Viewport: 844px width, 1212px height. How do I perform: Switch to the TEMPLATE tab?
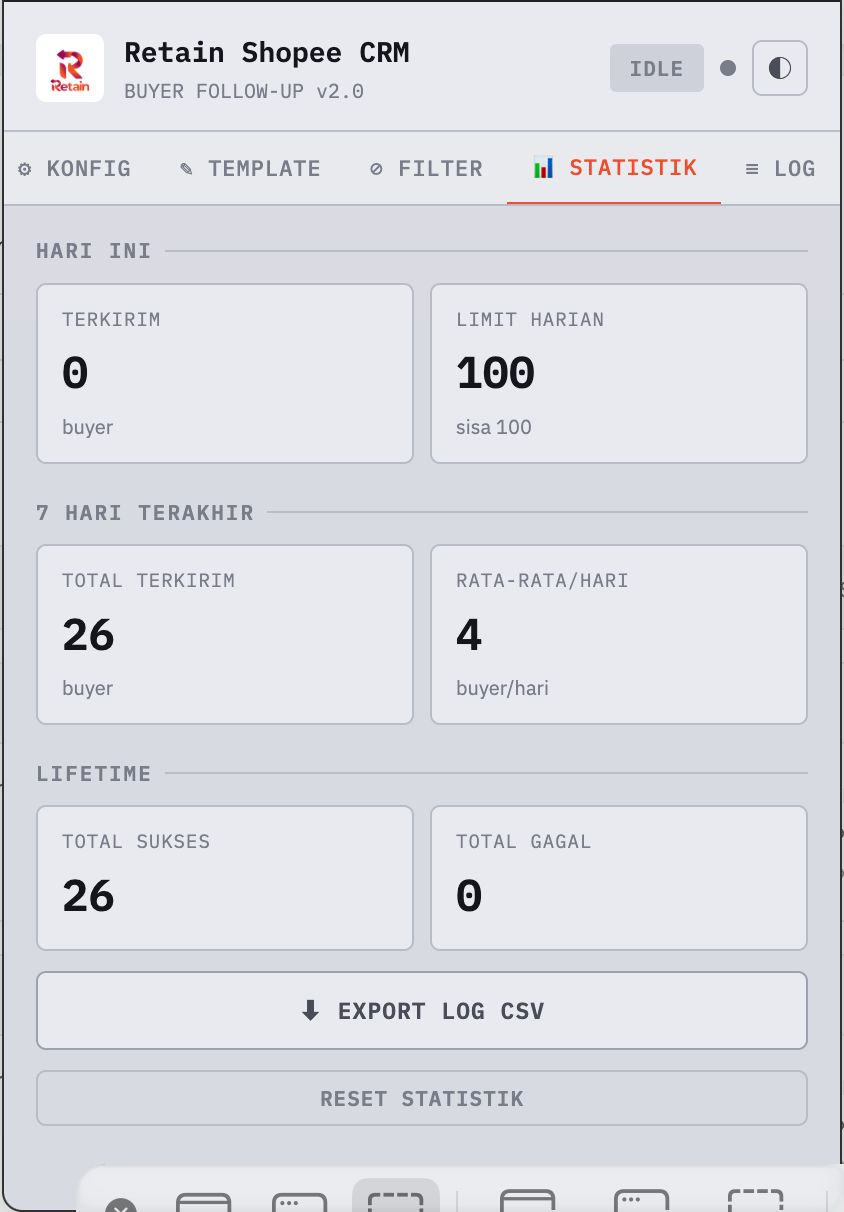coord(250,169)
